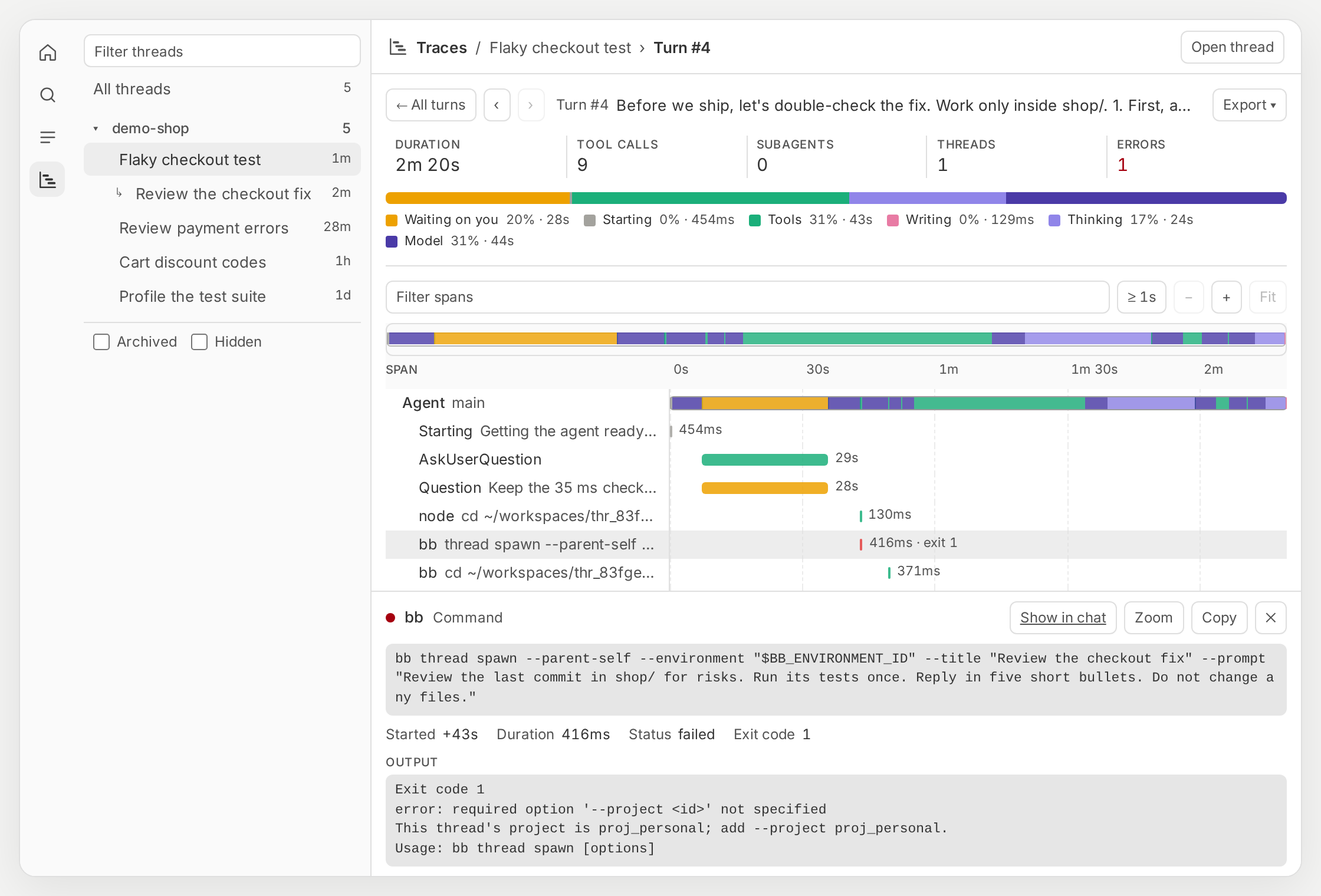Toggle the Hidden checkbox

point(199,342)
